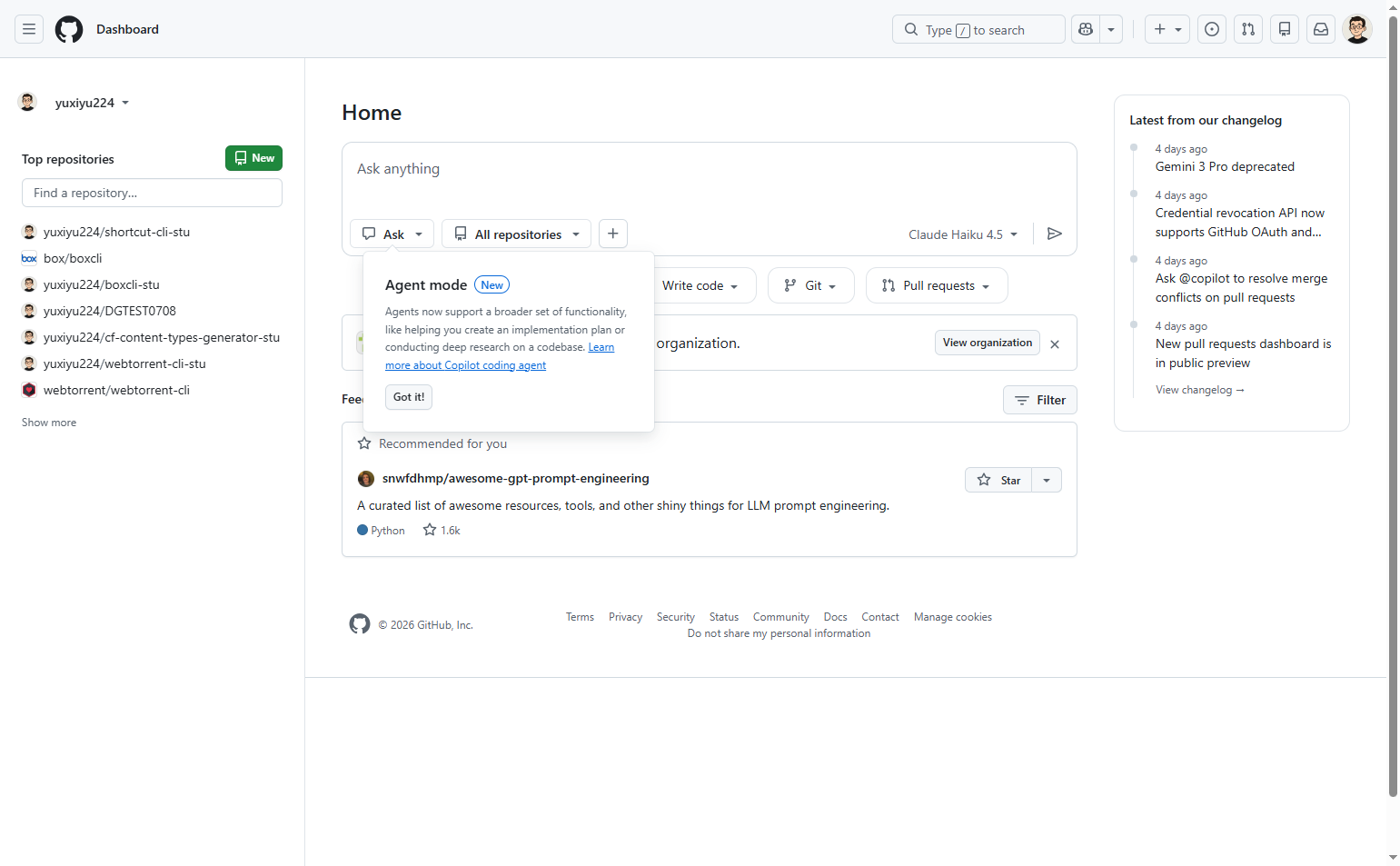
Task: Open the Create new plus menu
Action: pos(1167,29)
